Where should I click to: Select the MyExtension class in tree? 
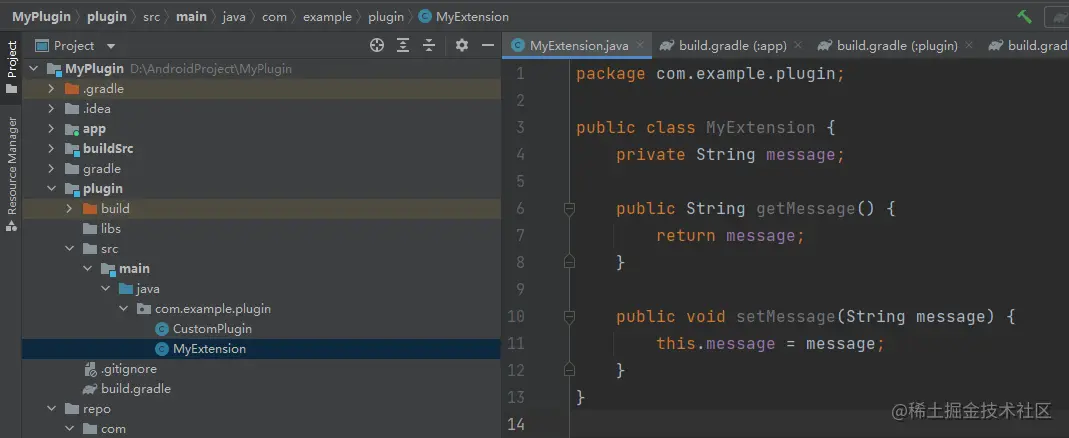pyautogui.click(x=209, y=349)
